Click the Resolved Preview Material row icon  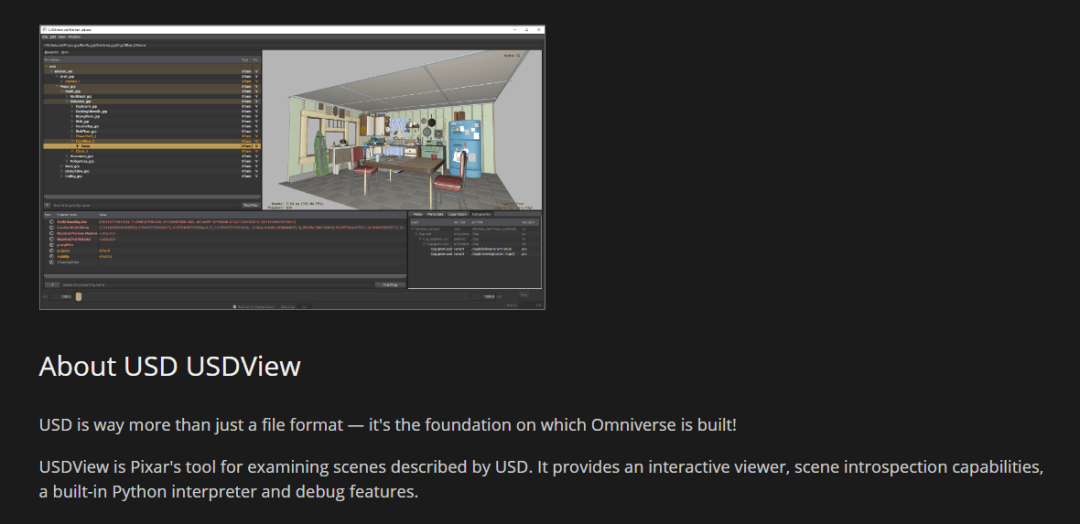[x=51, y=234]
